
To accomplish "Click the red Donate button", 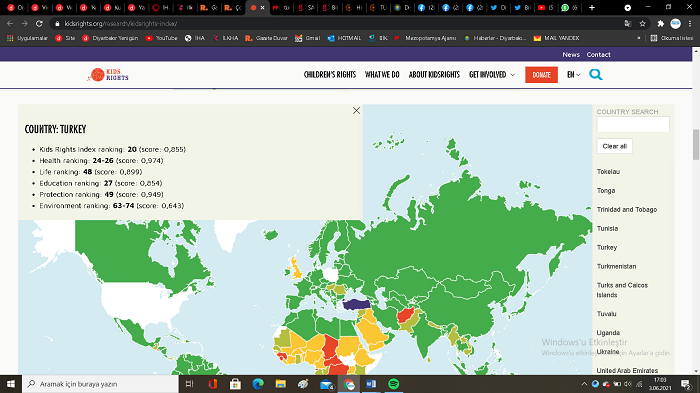I will click(541, 75).
